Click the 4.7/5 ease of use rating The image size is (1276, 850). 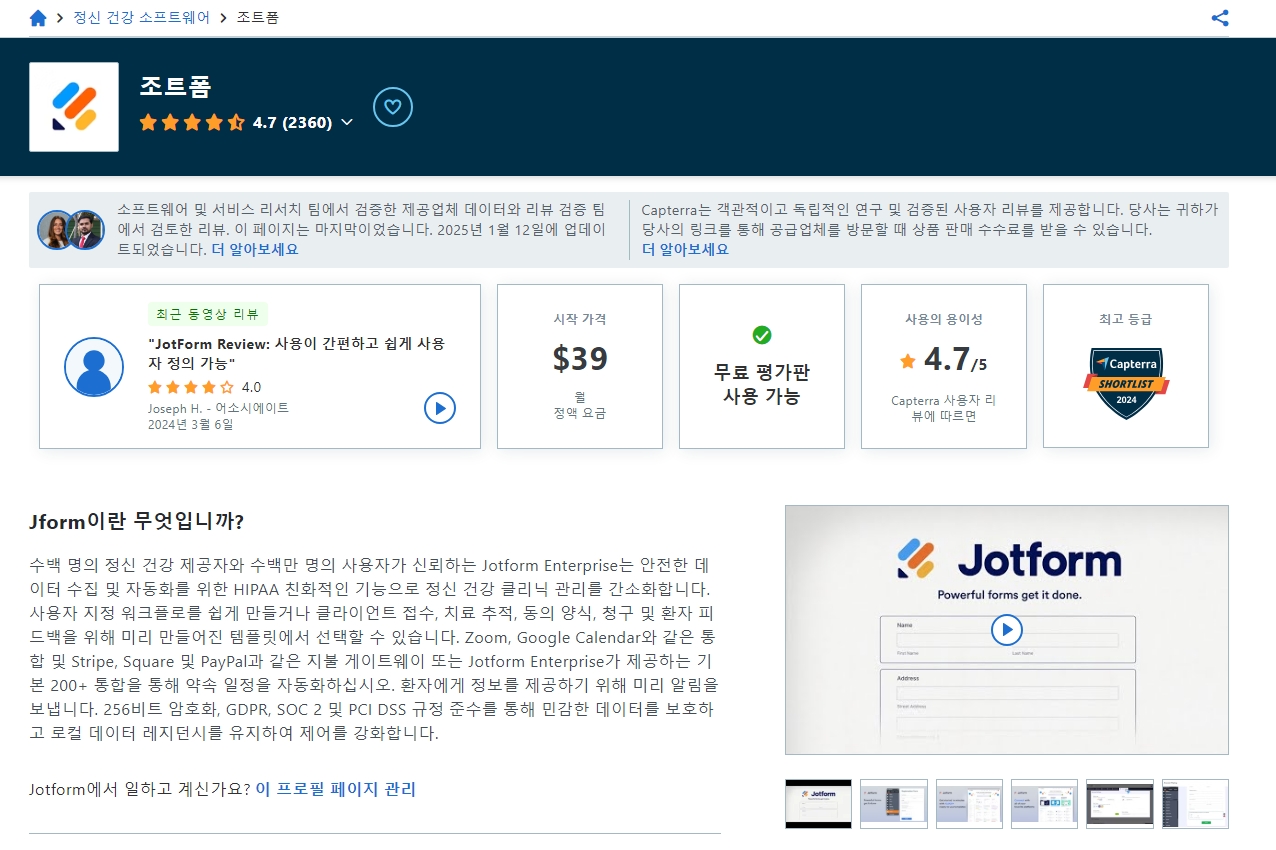pyautogui.click(x=944, y=358)
